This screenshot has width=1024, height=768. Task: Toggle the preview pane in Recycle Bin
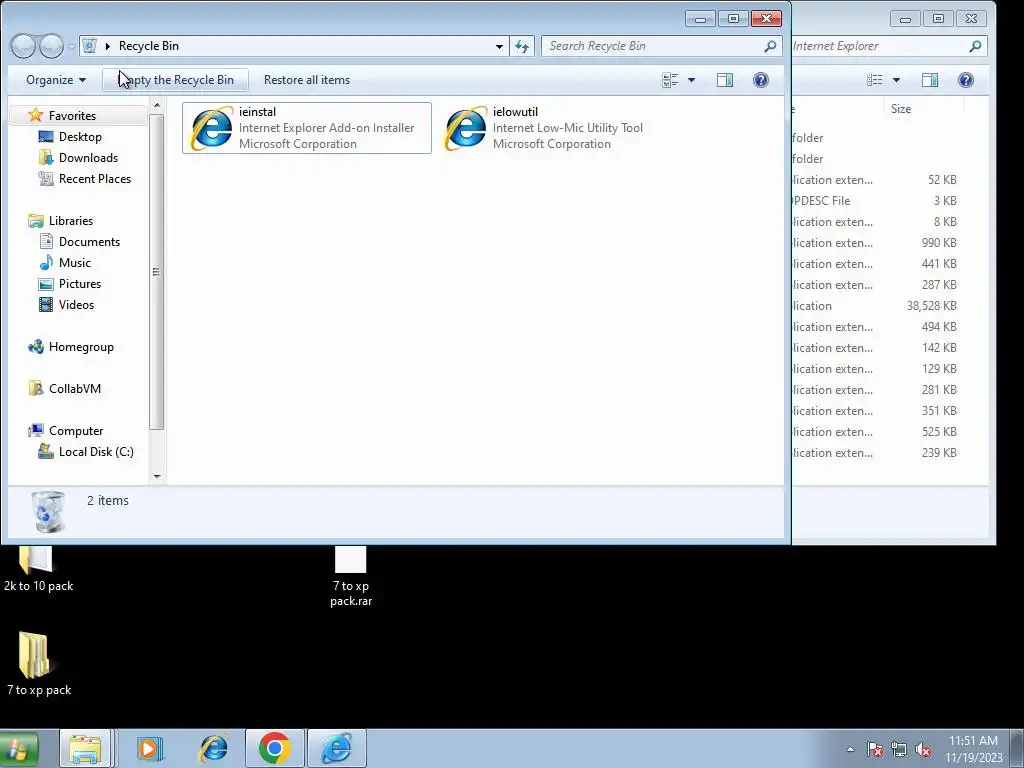(725, 80)
